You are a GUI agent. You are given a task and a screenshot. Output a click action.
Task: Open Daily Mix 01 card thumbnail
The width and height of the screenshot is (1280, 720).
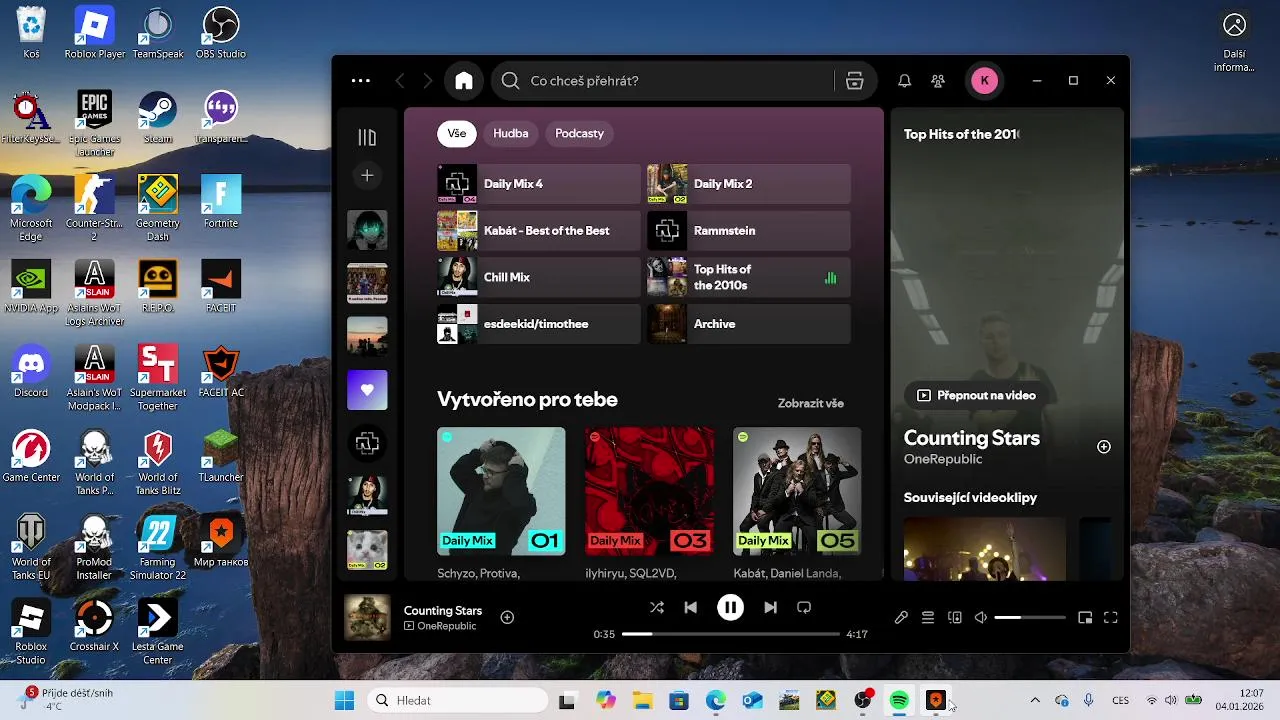click(501, 491)
